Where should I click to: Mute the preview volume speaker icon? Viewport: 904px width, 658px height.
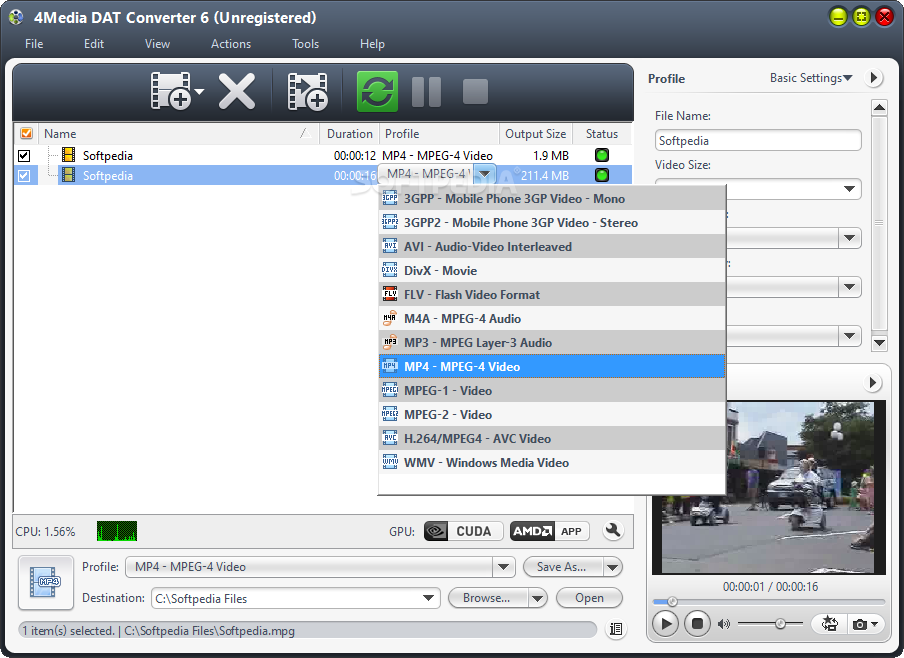click(724, 624)
